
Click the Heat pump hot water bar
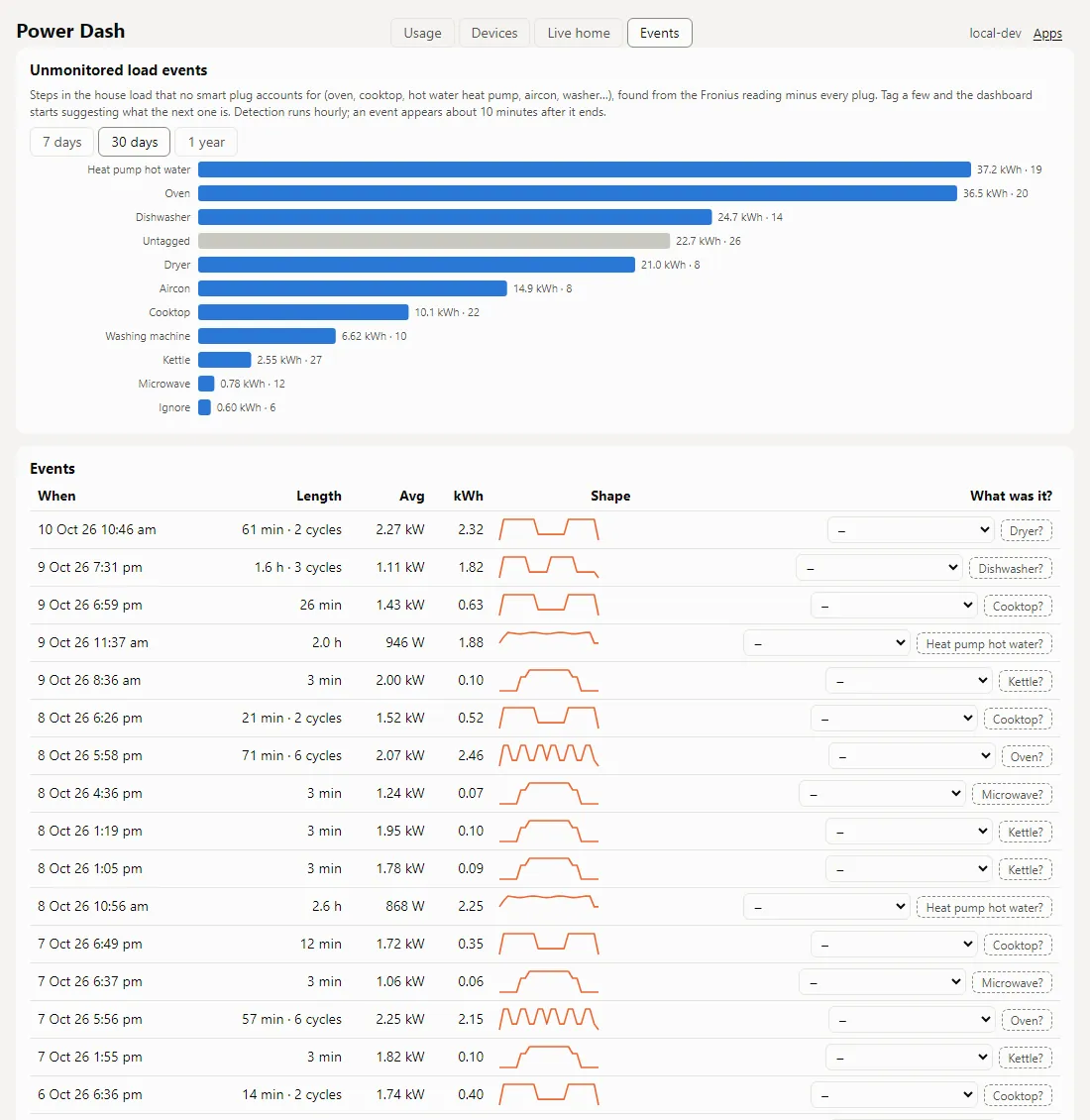pos(585,169)
